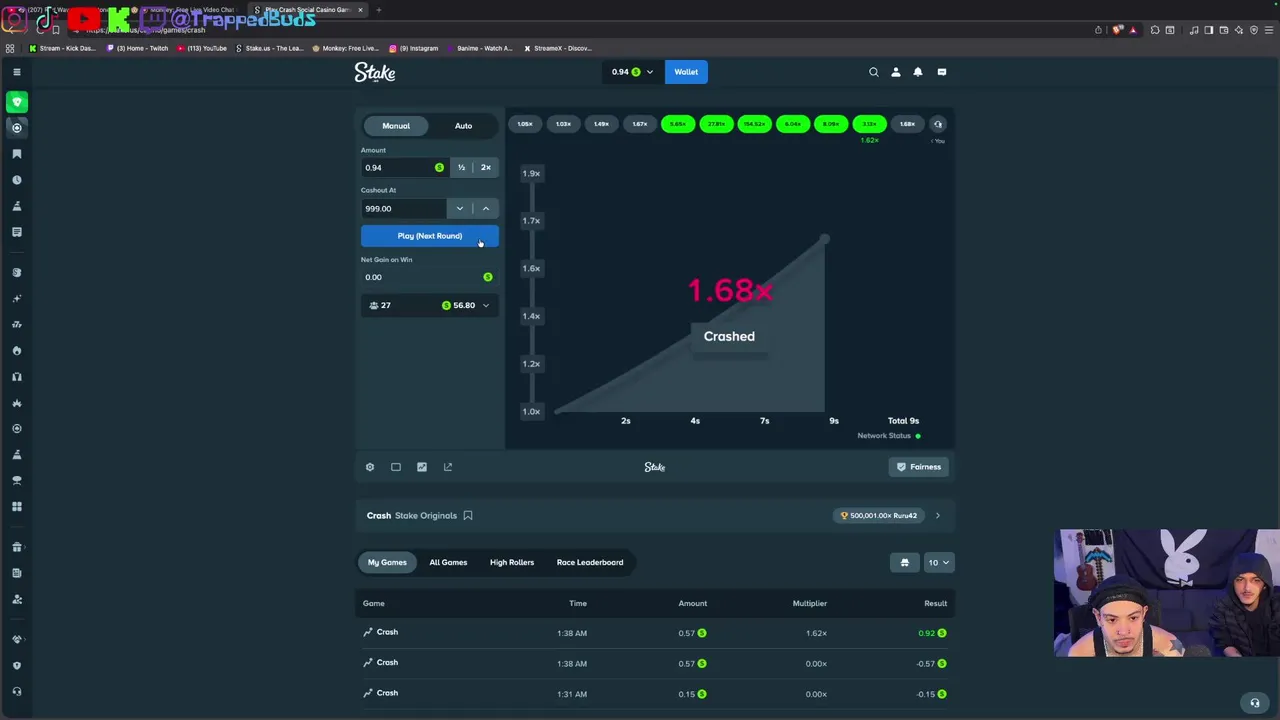The image size is (1280, 720).
Task: Open the 27.81× result pill
Action: pyautogui.click(x=716, y=124)
